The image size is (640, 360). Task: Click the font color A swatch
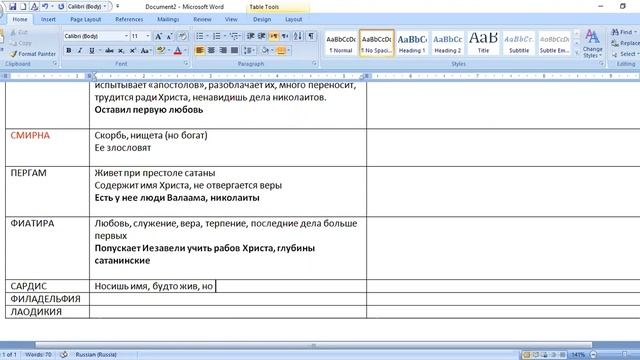tap(178, 51)
